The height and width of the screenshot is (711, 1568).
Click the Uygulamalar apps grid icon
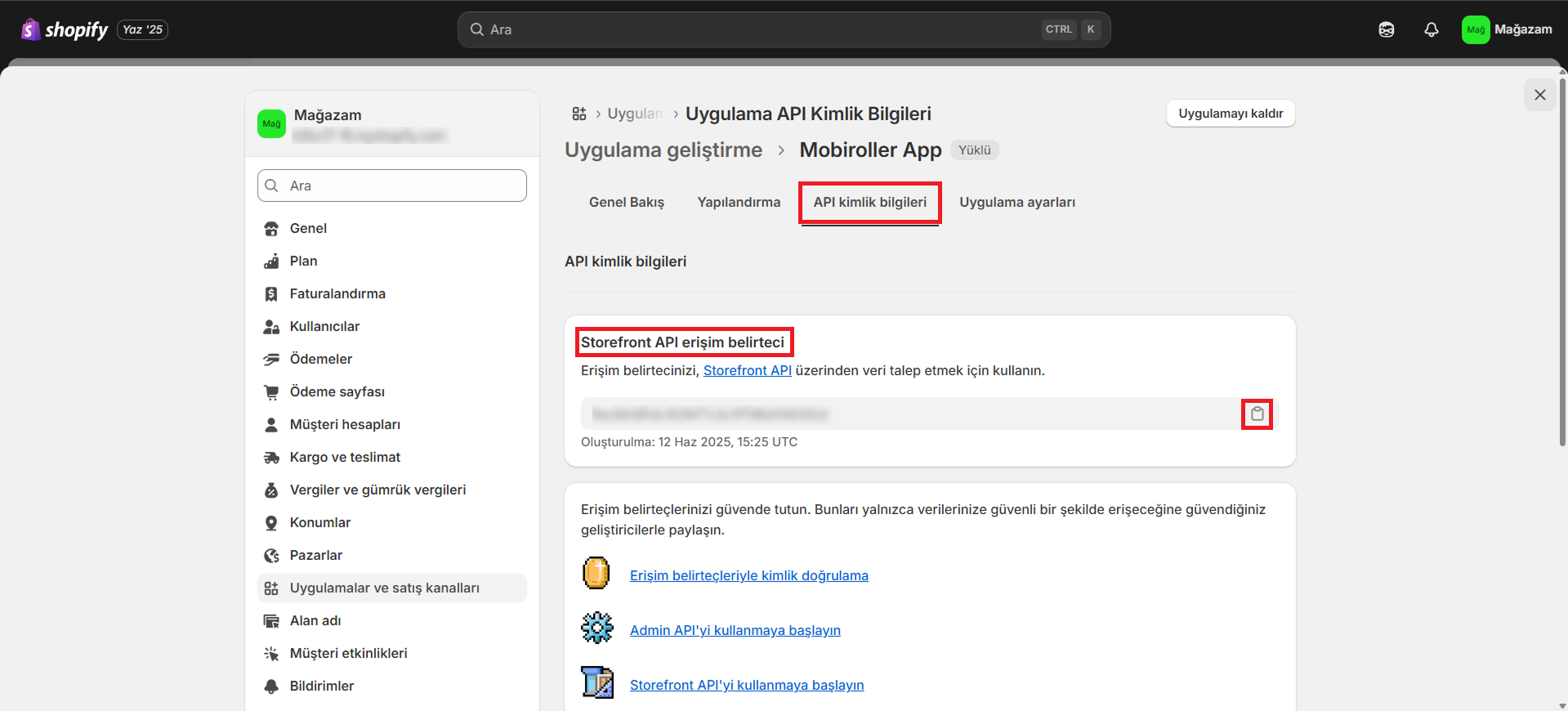pyautogui.click(x=271, y=588)
